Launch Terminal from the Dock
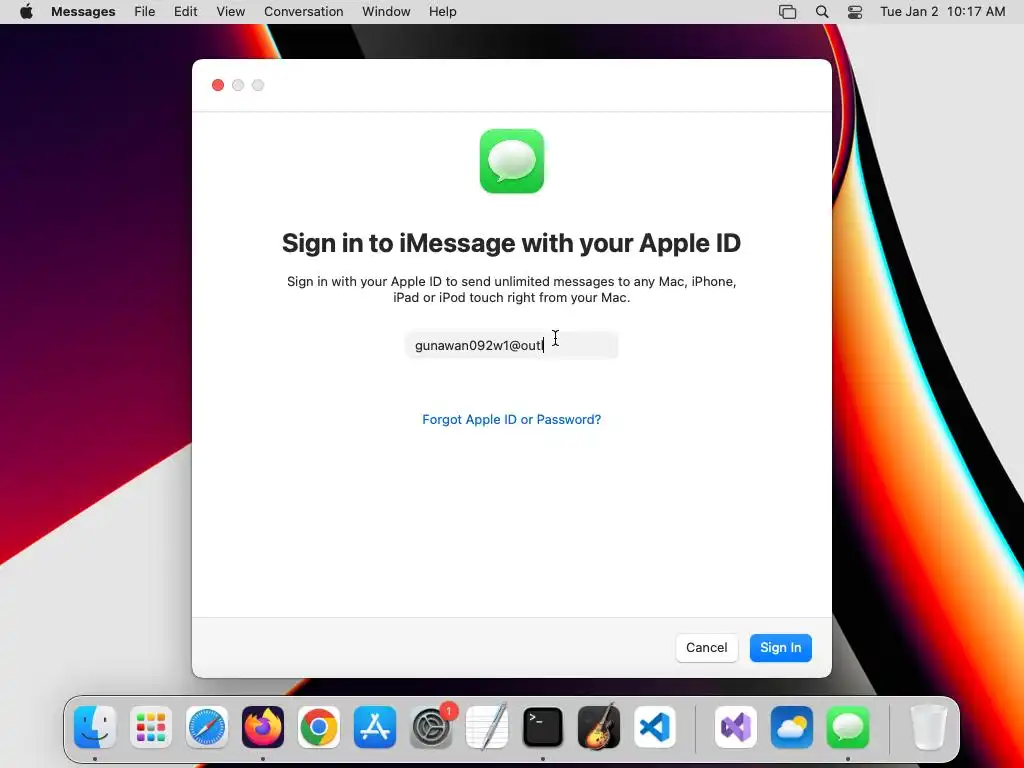 [543, 727]
